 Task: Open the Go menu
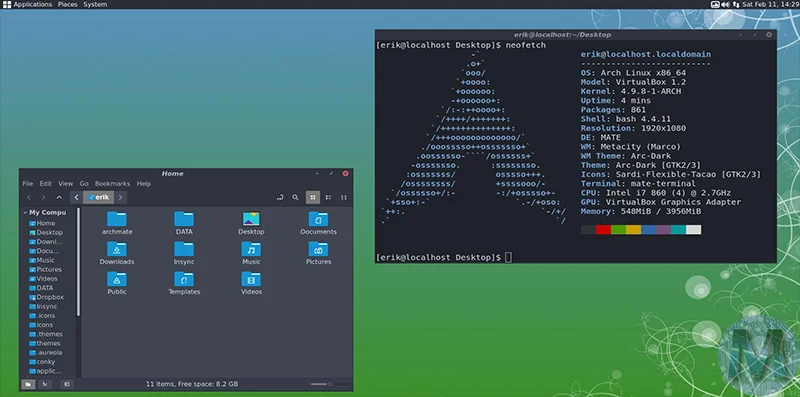(84, 184)
